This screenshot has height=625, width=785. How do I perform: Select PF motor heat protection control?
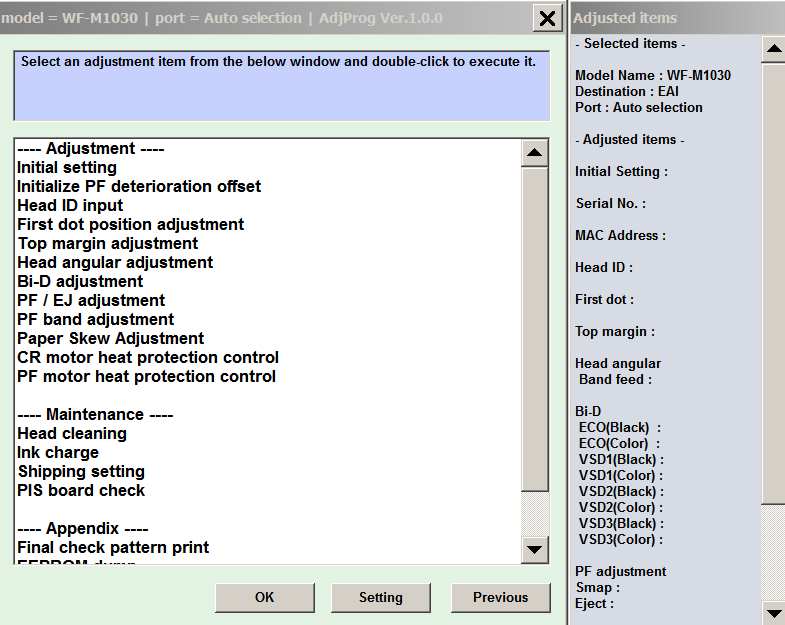(x=146, y=377)
